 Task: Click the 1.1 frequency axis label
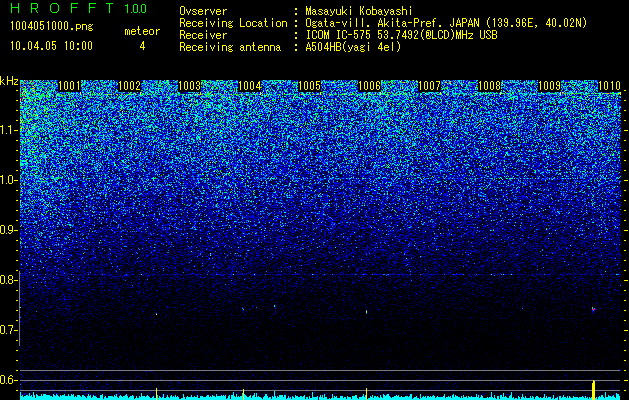pos(9,130)
